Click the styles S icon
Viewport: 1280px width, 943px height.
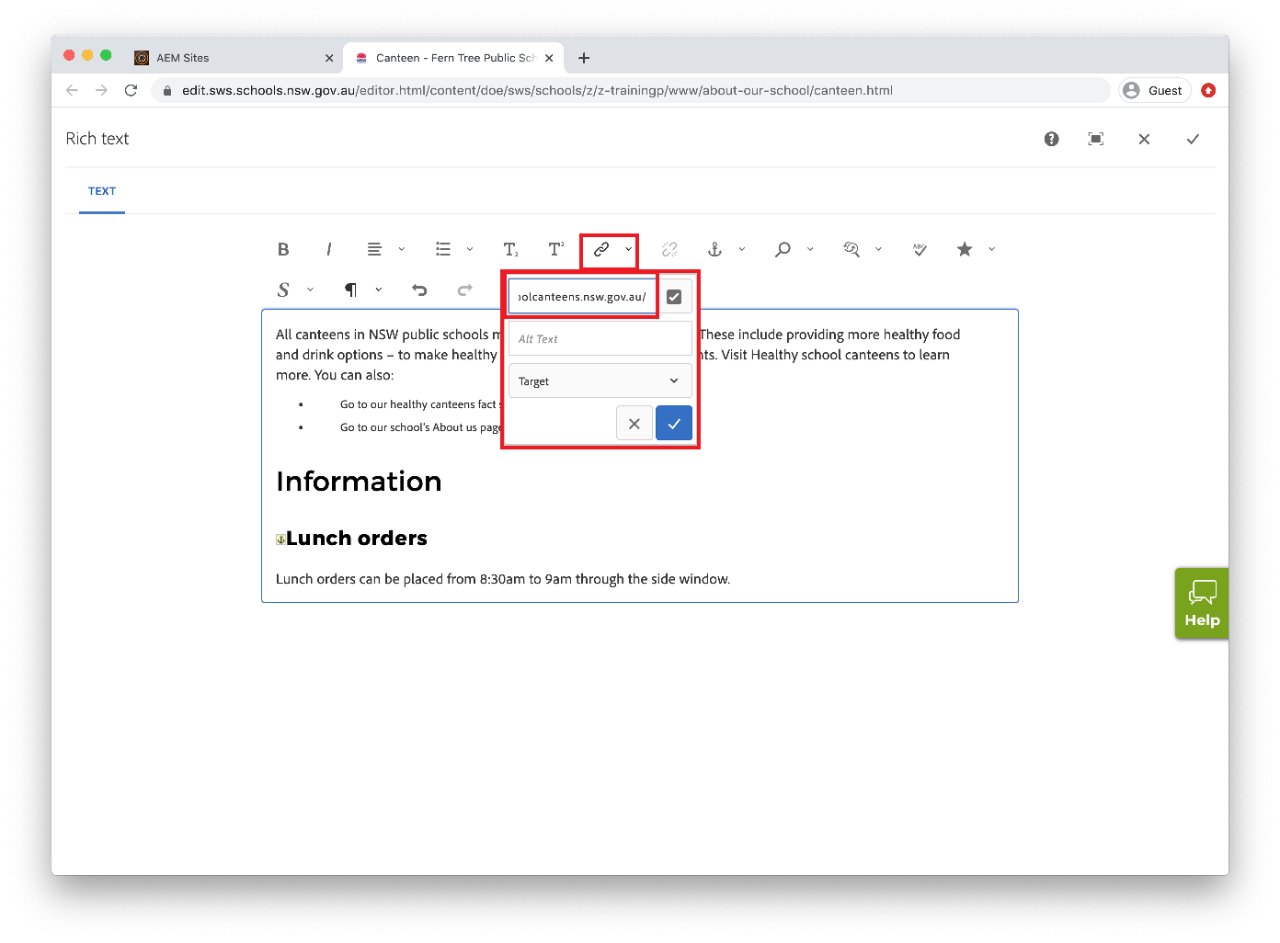[283, 290]
